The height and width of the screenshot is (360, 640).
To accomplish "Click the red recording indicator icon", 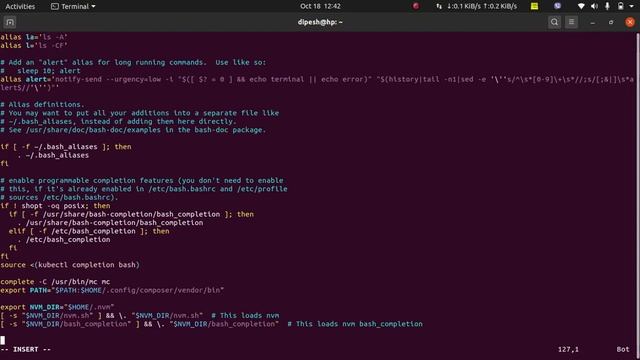I will tap(416, 6).
